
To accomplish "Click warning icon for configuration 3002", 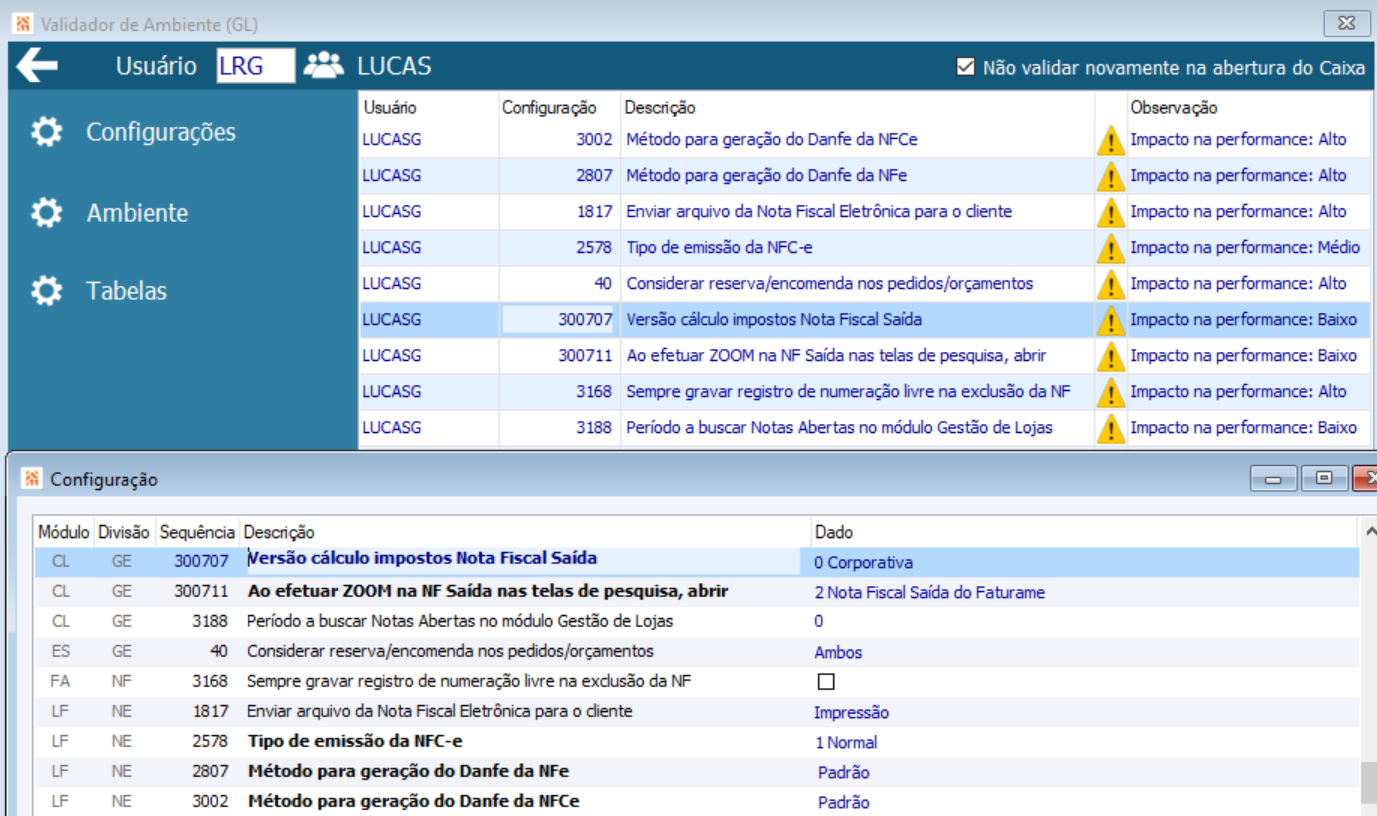I will [1110, 141].
